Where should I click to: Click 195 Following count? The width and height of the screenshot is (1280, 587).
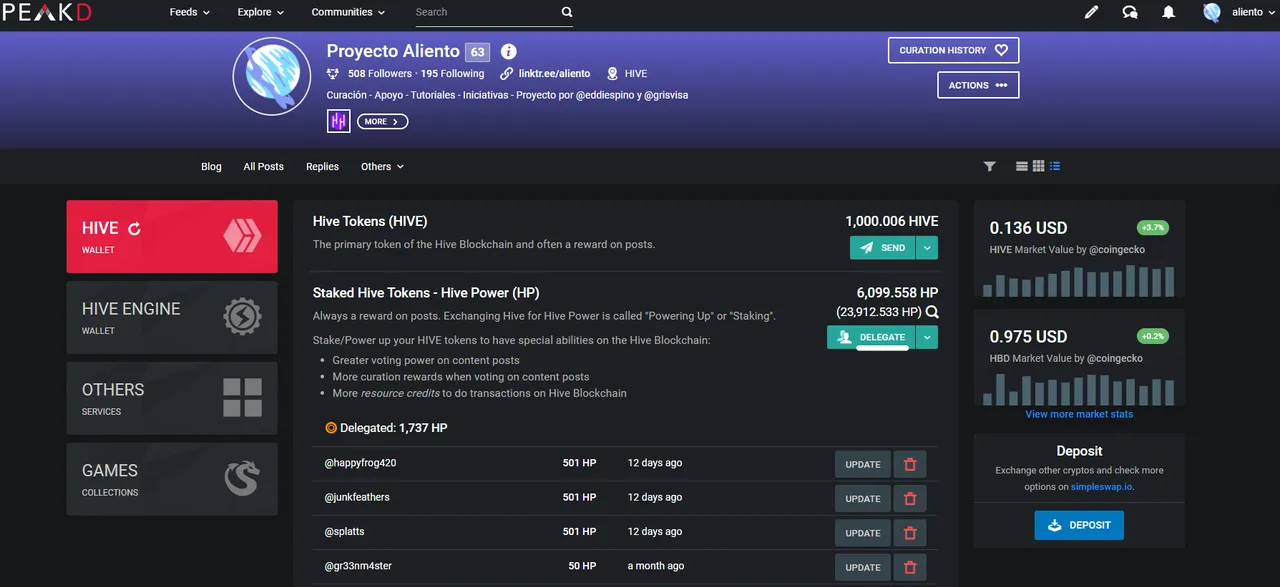[x=452, y=73]
